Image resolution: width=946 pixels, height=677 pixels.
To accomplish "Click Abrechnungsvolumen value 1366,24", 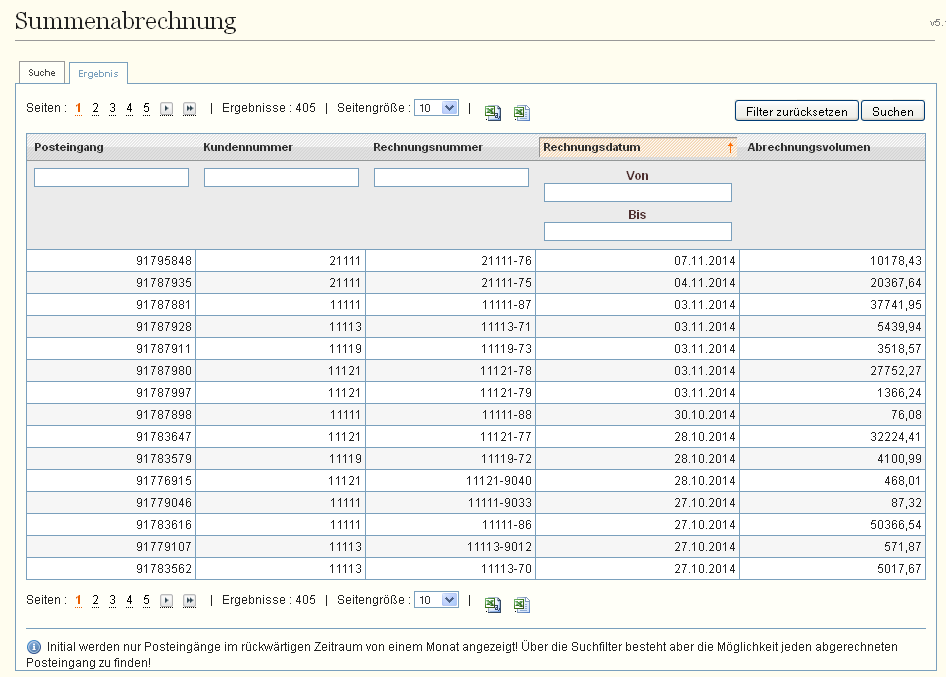I will point(899,393).
